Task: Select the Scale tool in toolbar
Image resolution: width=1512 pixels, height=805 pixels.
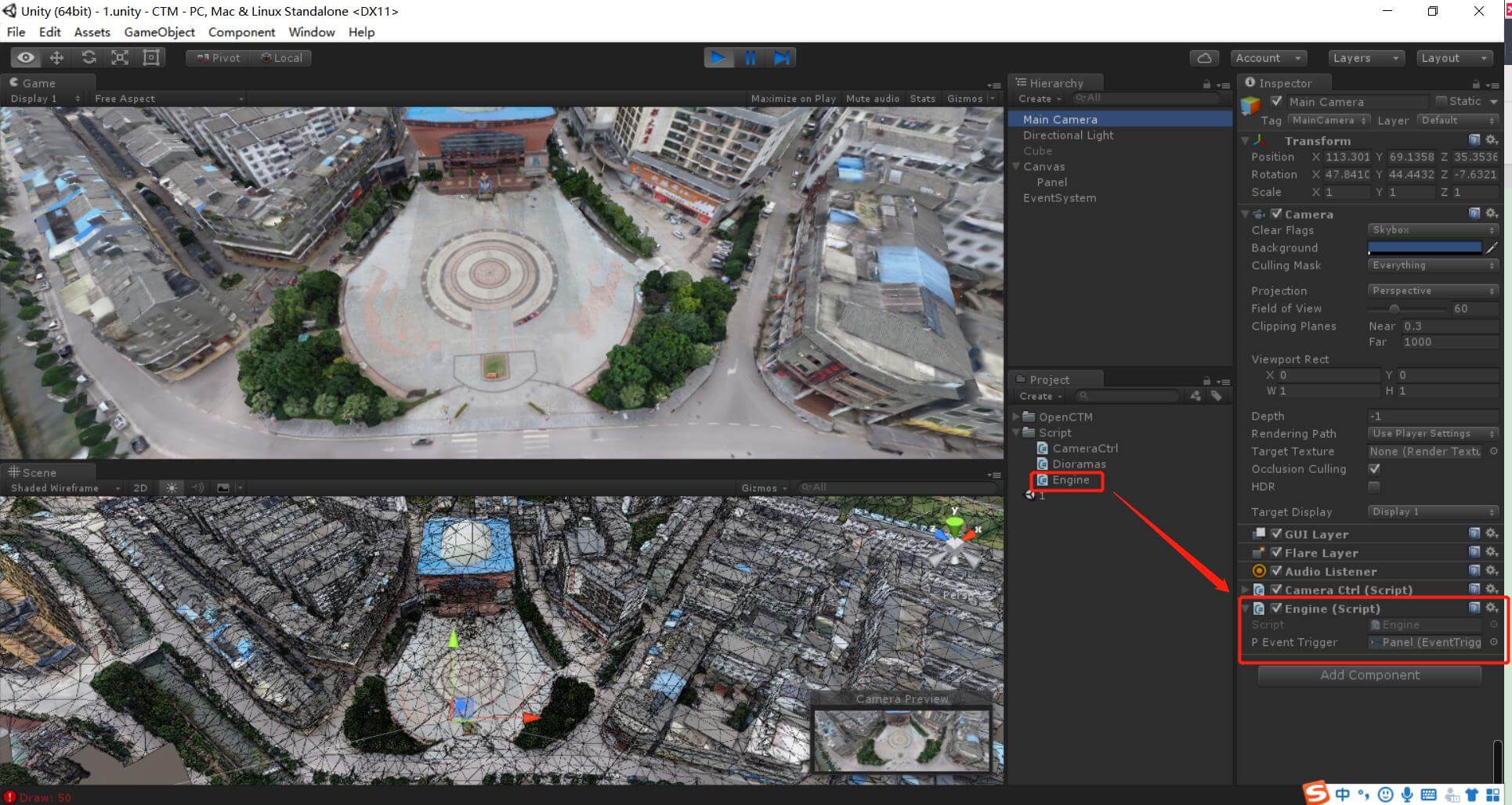Action: [x=120, y=58]
